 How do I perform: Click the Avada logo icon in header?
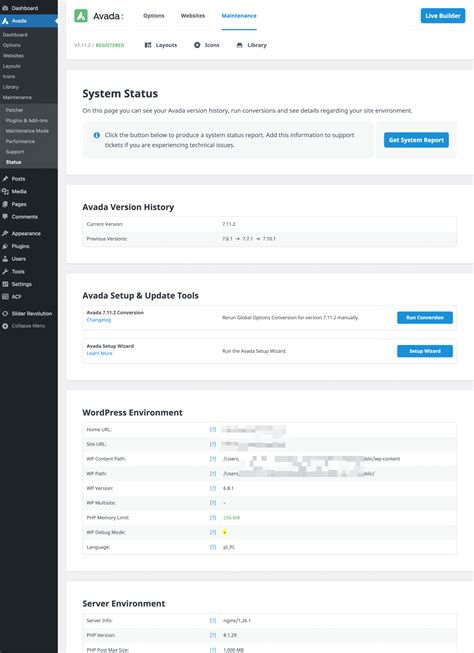coord(81,16)
